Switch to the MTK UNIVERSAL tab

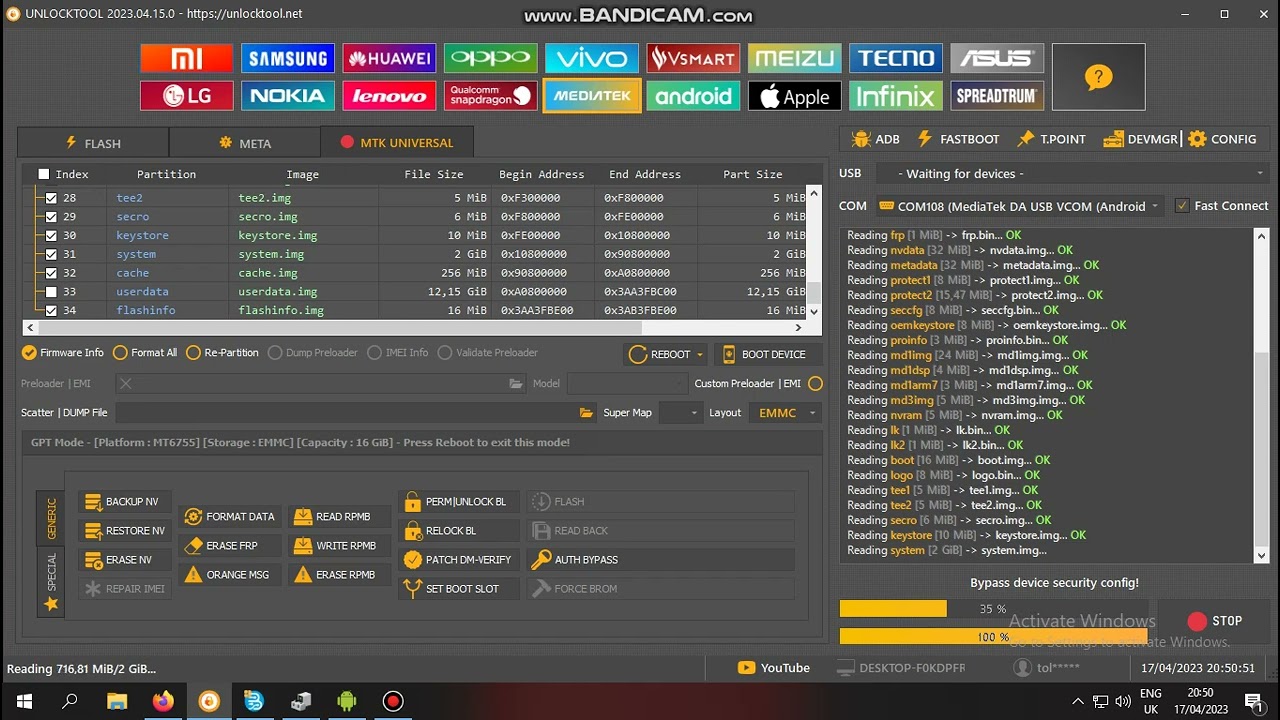pos(397,143)
